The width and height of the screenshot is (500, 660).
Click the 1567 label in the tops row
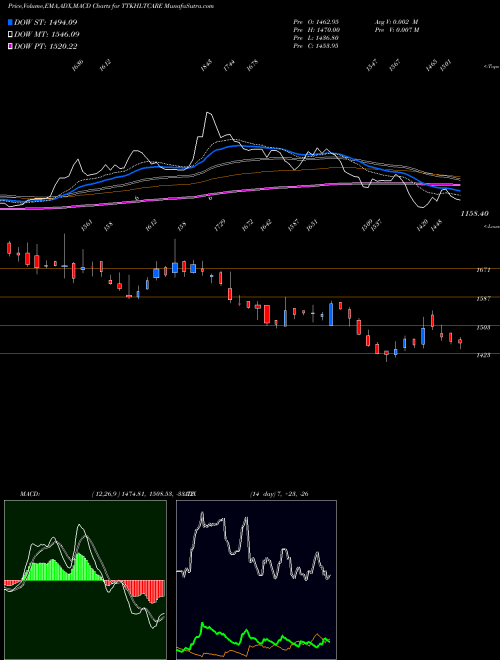tap(395, 65)
